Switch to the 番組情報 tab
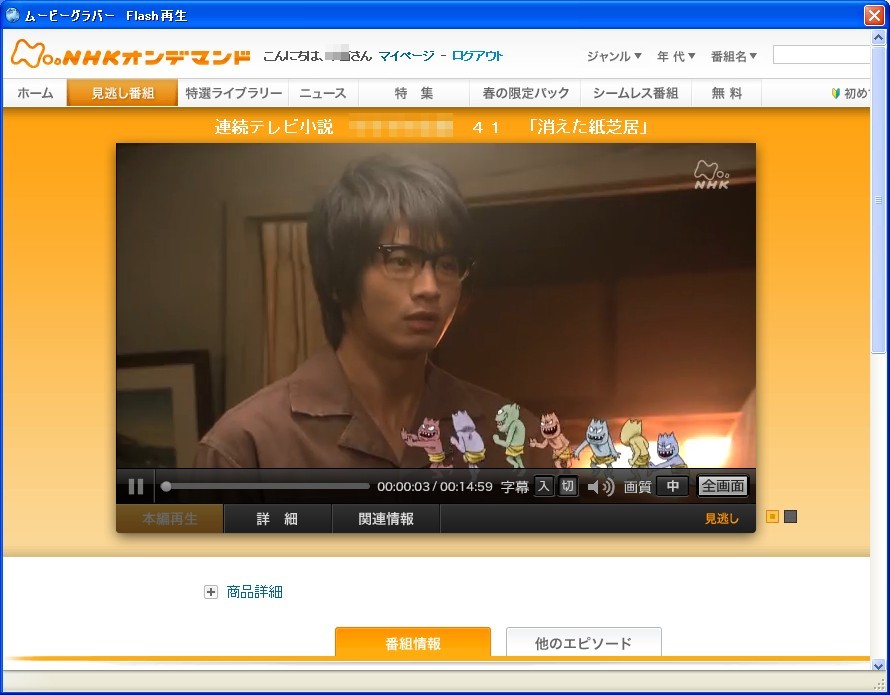Viewport: 890px width, 695px height. point(413,642)
